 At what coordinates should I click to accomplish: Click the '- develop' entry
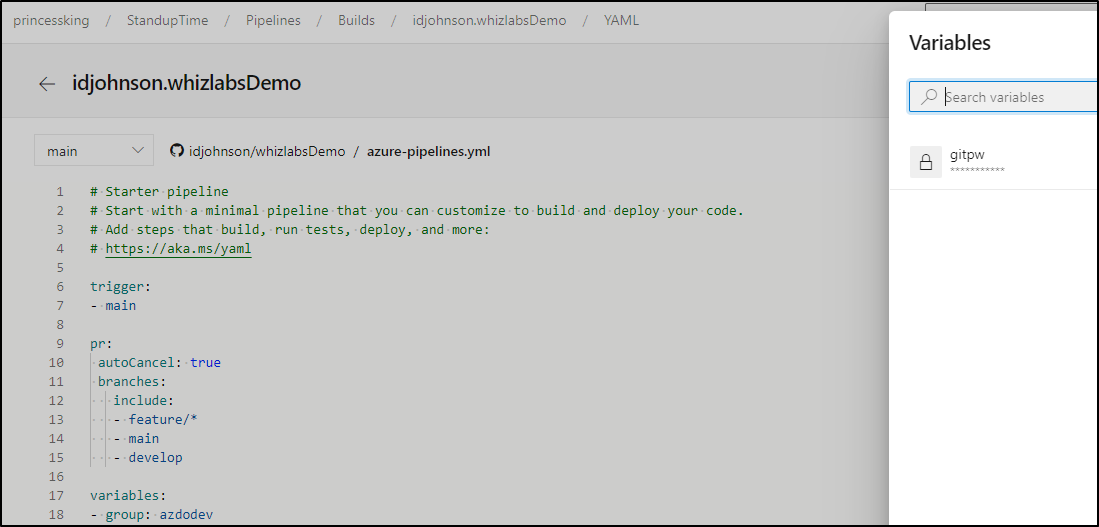(147, 457)
